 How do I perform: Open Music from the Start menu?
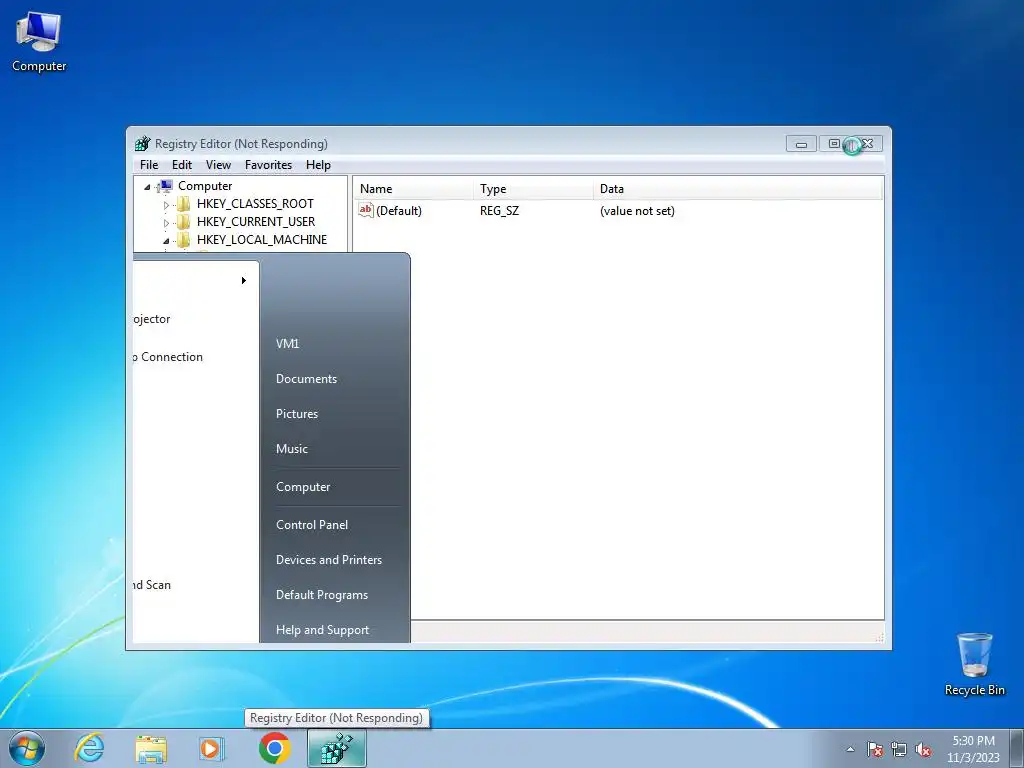[x=292, y=449]
